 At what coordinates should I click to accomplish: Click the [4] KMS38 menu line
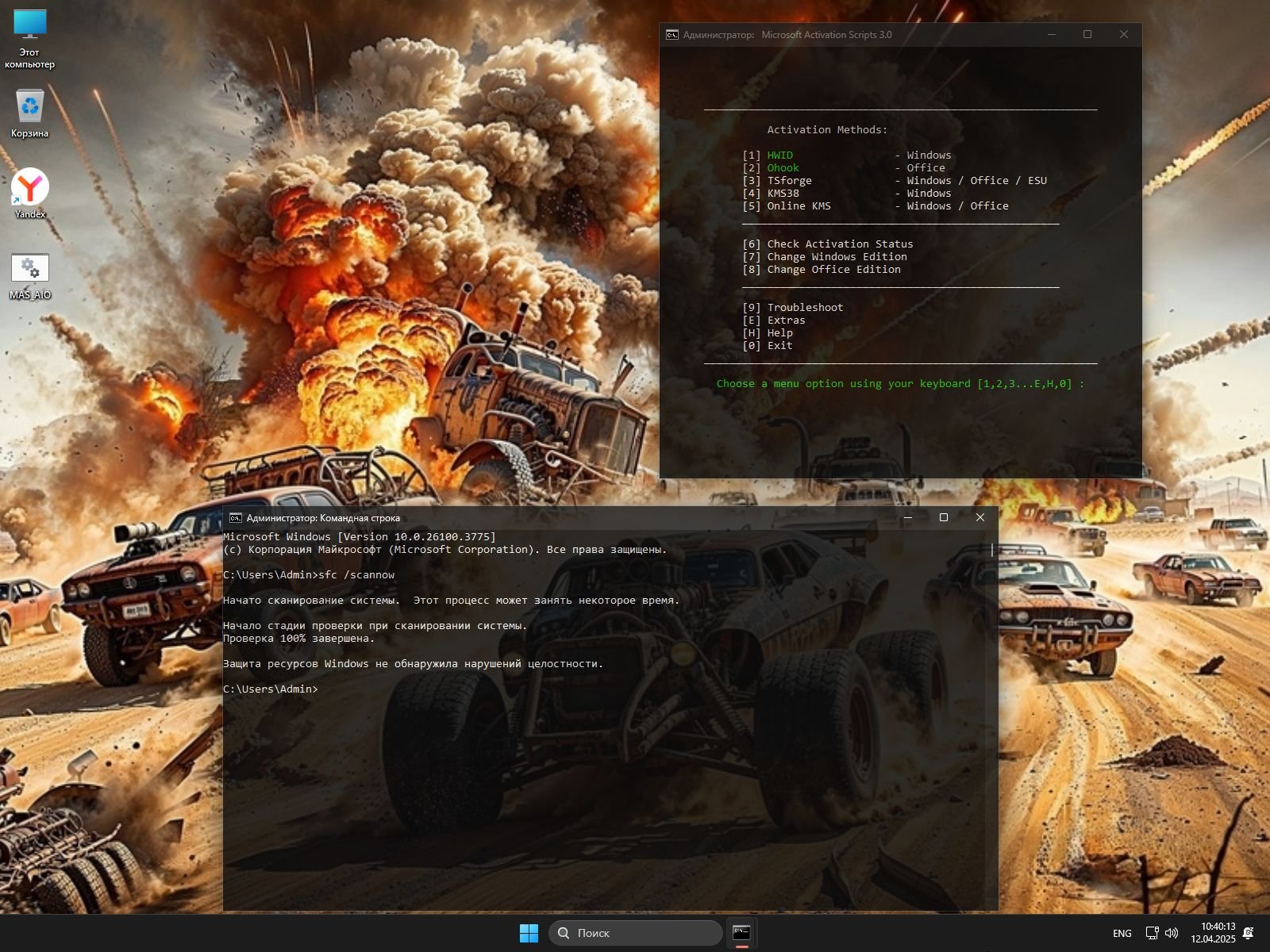[x=847, y=194]
